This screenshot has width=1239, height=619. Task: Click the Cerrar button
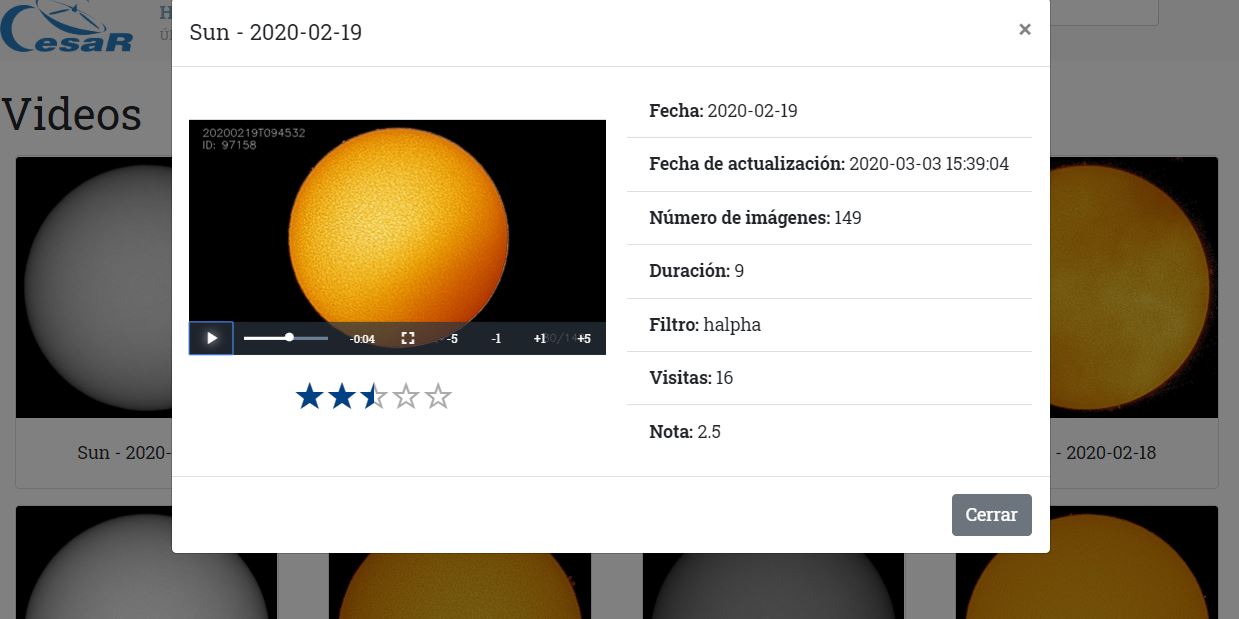pyautogui.click(x=991, y=515)
